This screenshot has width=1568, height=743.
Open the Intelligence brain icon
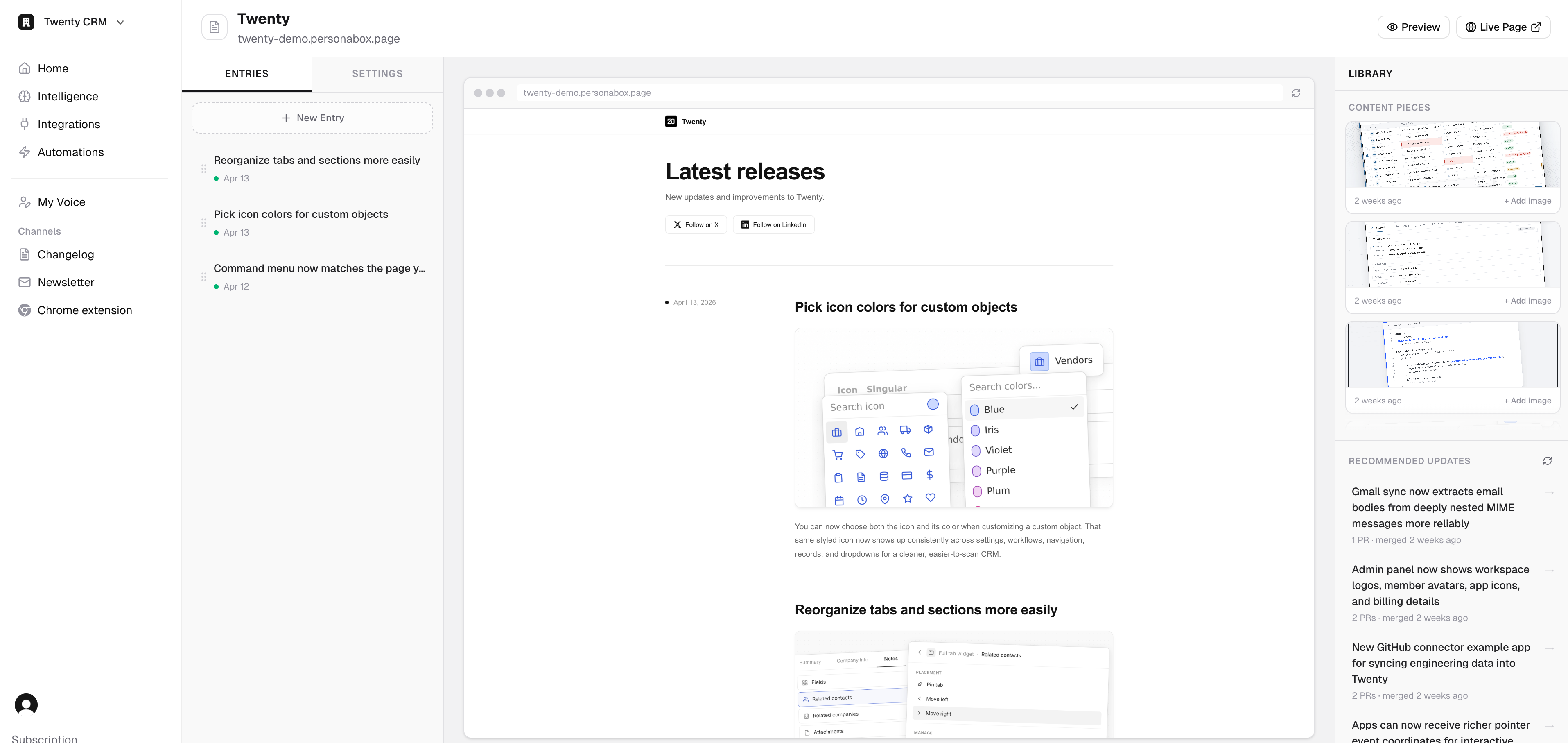[24, 96]
